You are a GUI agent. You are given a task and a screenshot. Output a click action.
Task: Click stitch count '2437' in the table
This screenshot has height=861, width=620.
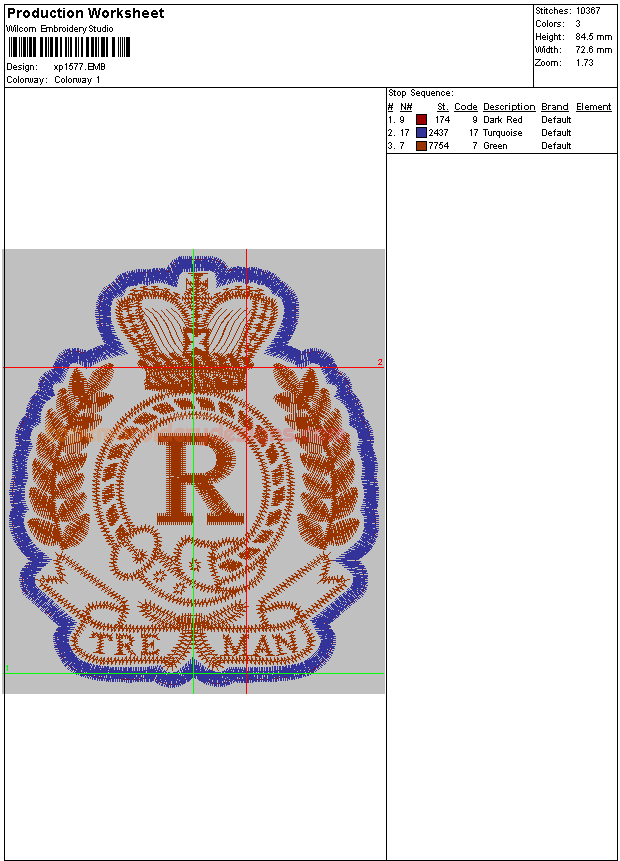pos(438,133)
